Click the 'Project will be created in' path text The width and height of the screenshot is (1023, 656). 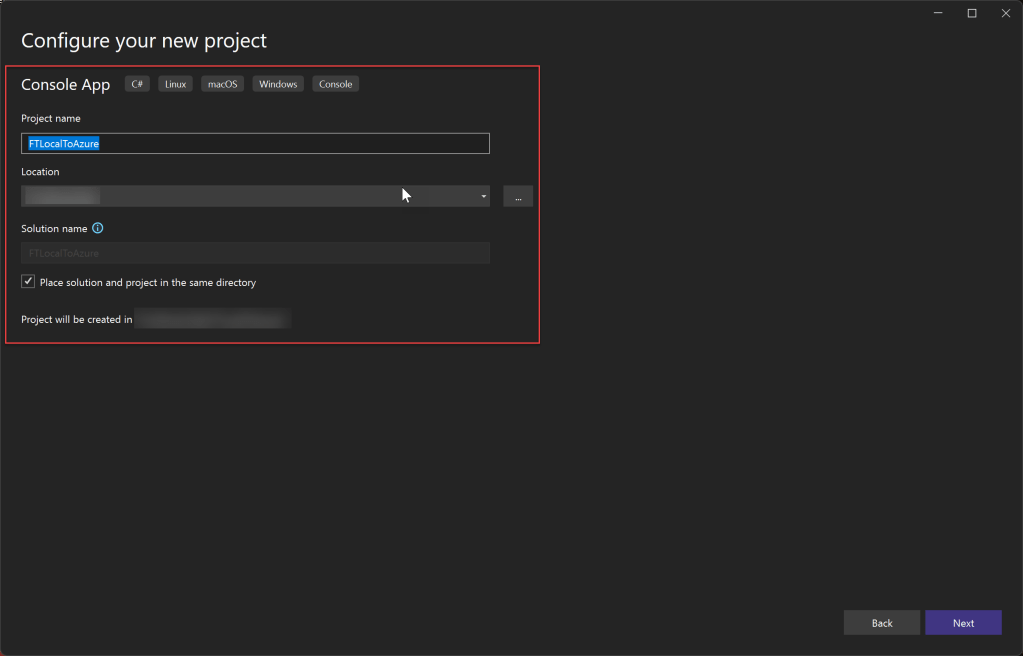pos(212,320)
